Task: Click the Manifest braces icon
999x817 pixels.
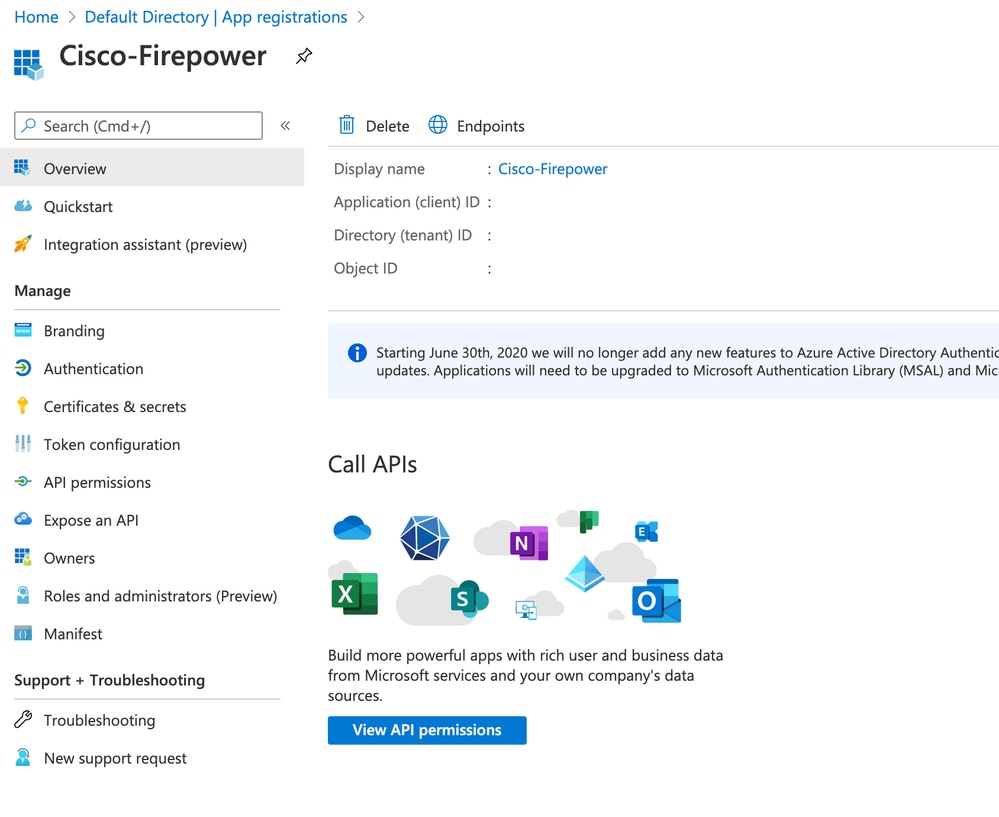Action: (23, 633)
